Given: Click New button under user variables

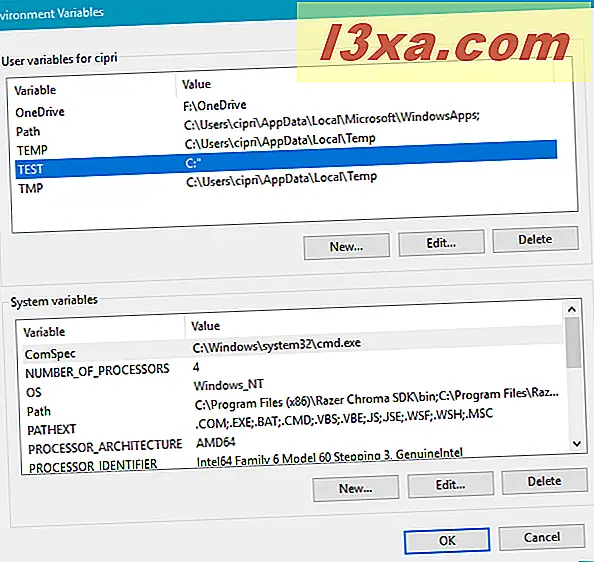Looking at the screenshot, I should coord(347,247).
